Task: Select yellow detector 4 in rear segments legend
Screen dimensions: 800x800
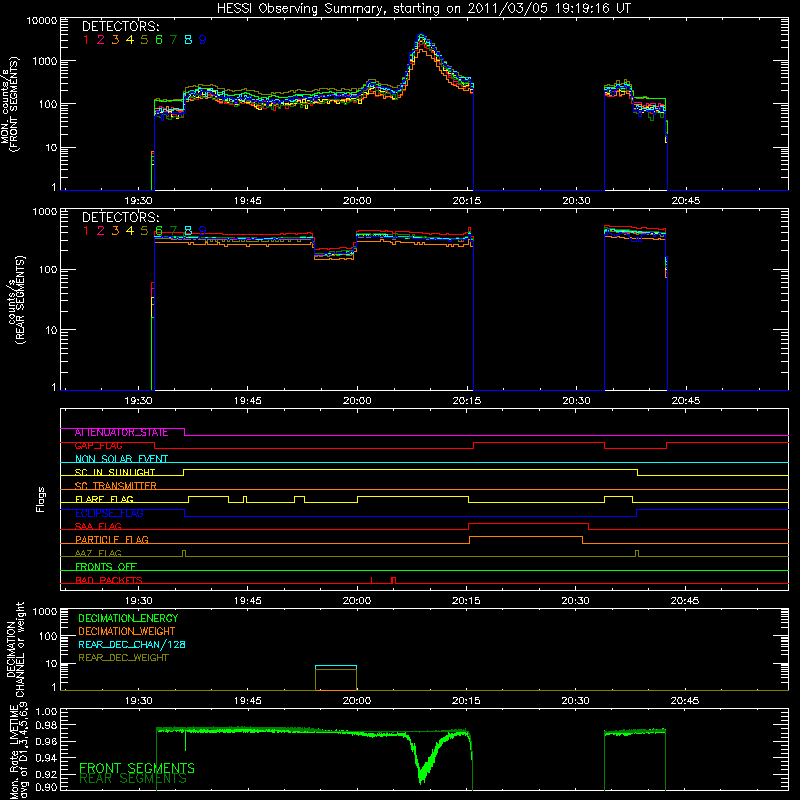Action: [x=130, y=231]
